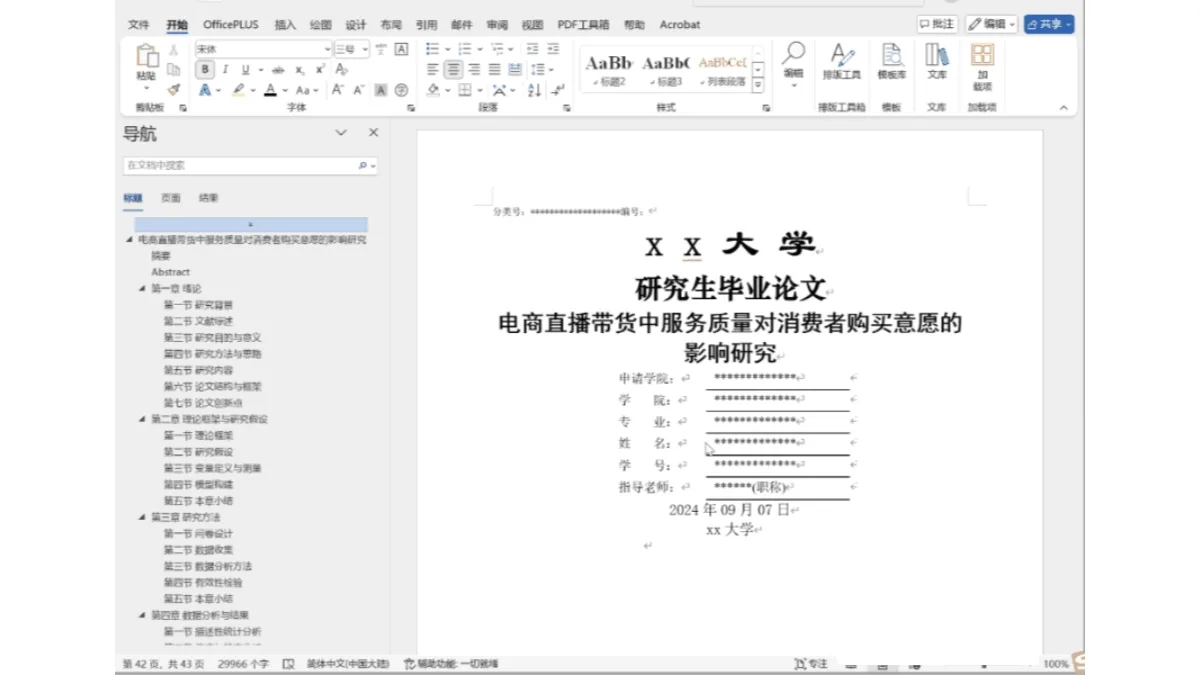Toggle character shading
The width and height of the screenshot is (1200, 675).
tap(381, 90)
